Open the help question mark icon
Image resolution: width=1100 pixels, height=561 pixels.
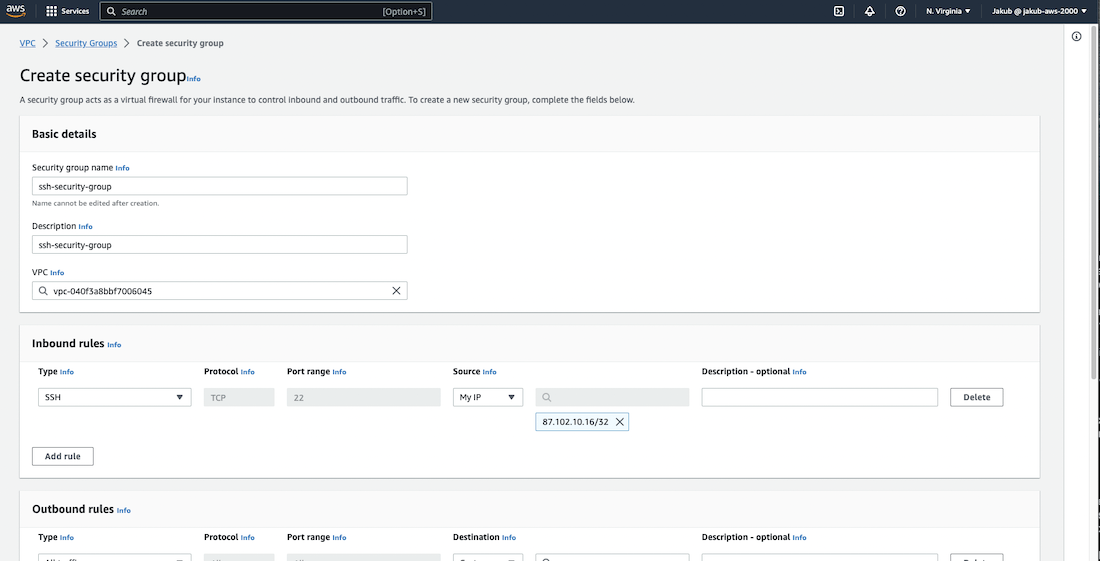point(900,11)
